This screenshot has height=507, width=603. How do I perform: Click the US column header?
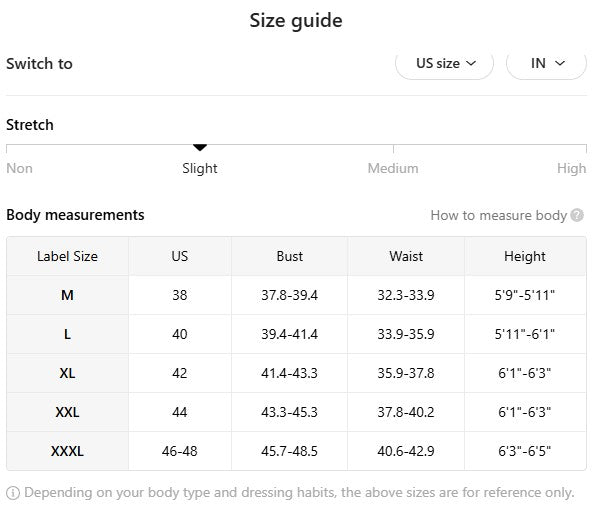pyautogui.click(x=179, y=256)
